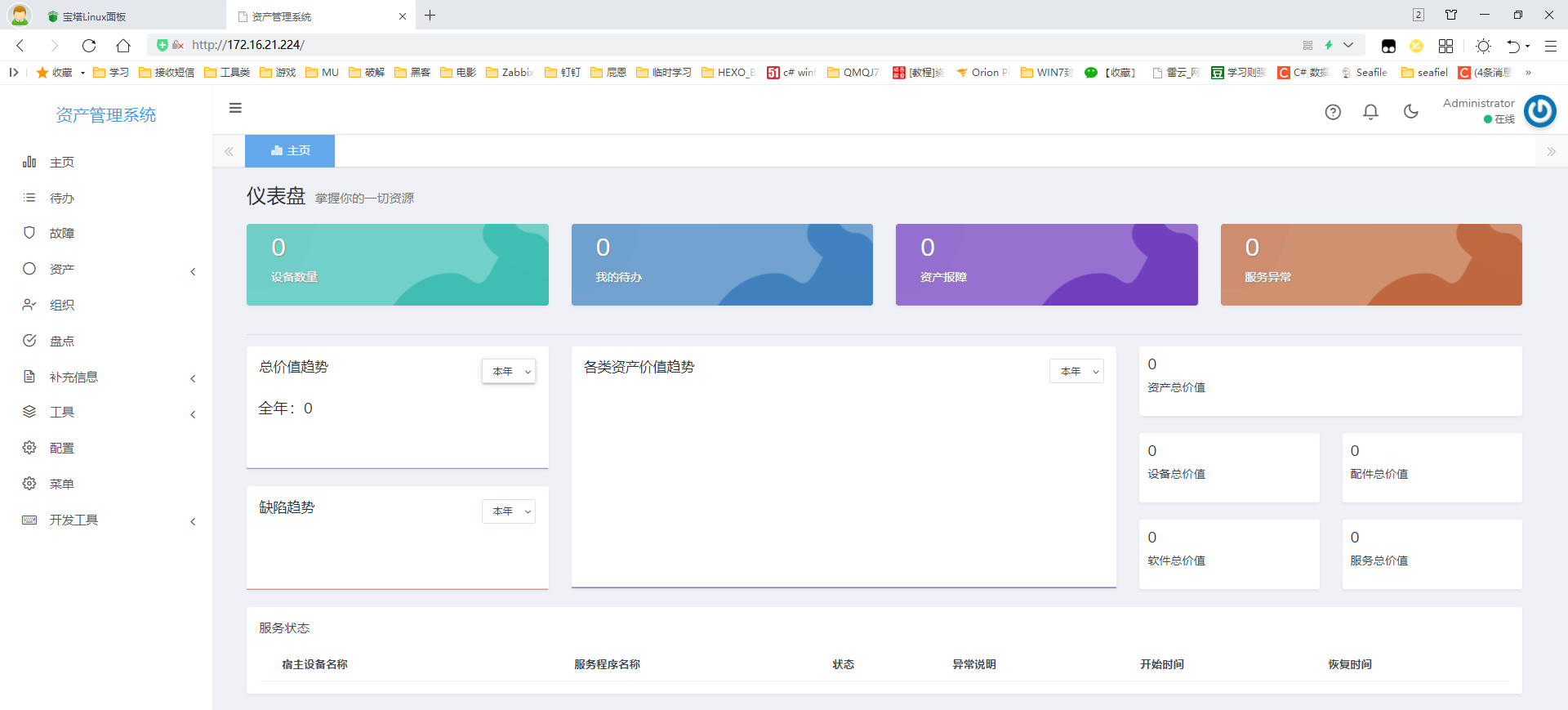Click the Administrator power avatar icon
This screenshot has width=1568, height=710.
click(x=1540, y=111)
